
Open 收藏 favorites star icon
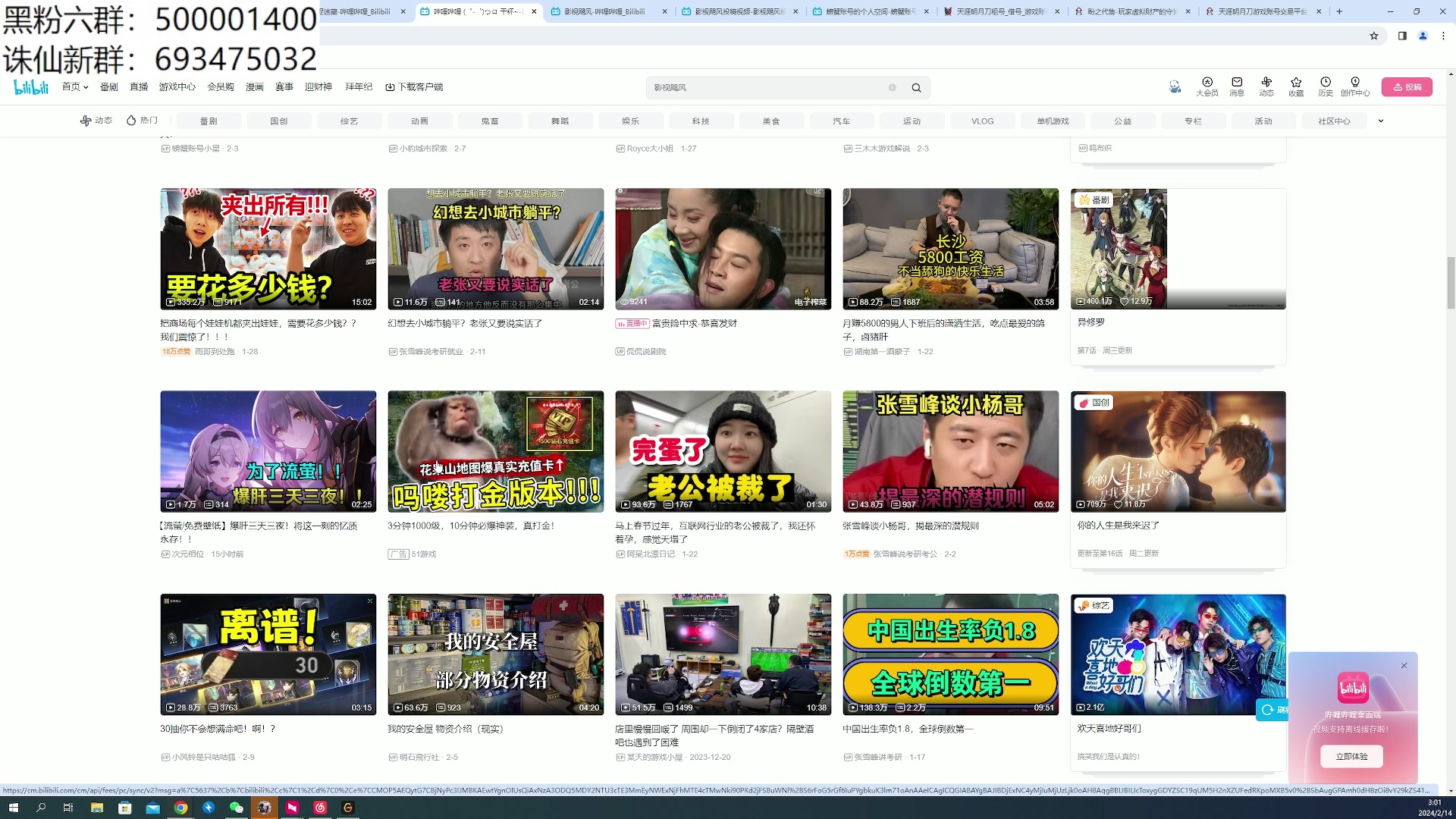coord(1296,83)
